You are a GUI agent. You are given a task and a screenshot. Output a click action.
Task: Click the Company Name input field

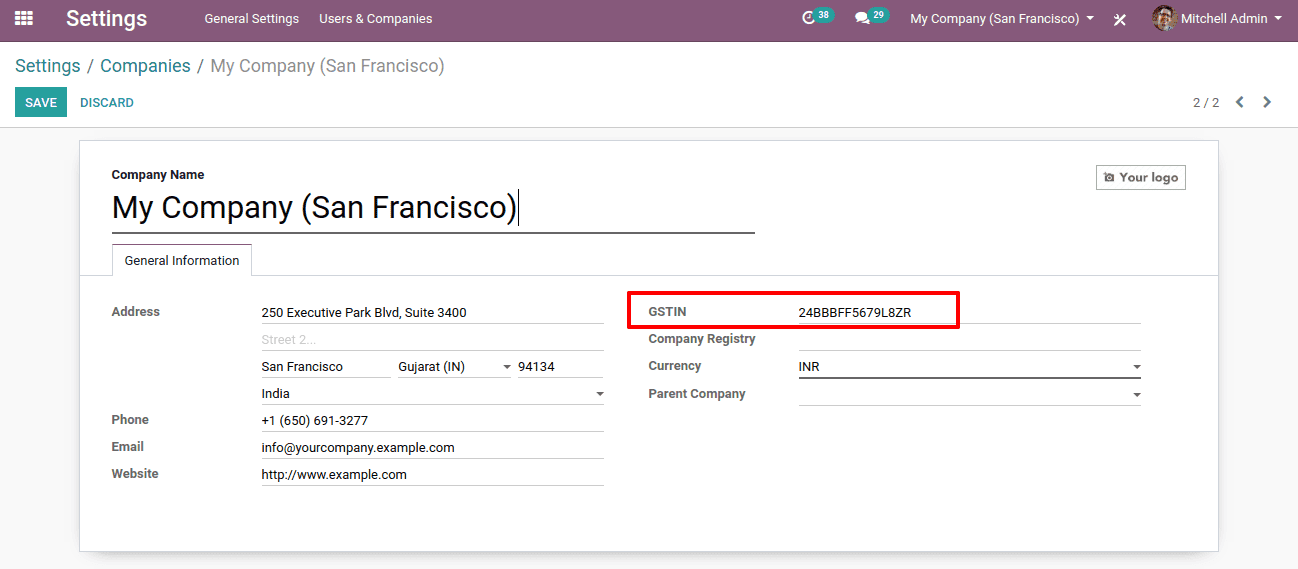(433, 209)
